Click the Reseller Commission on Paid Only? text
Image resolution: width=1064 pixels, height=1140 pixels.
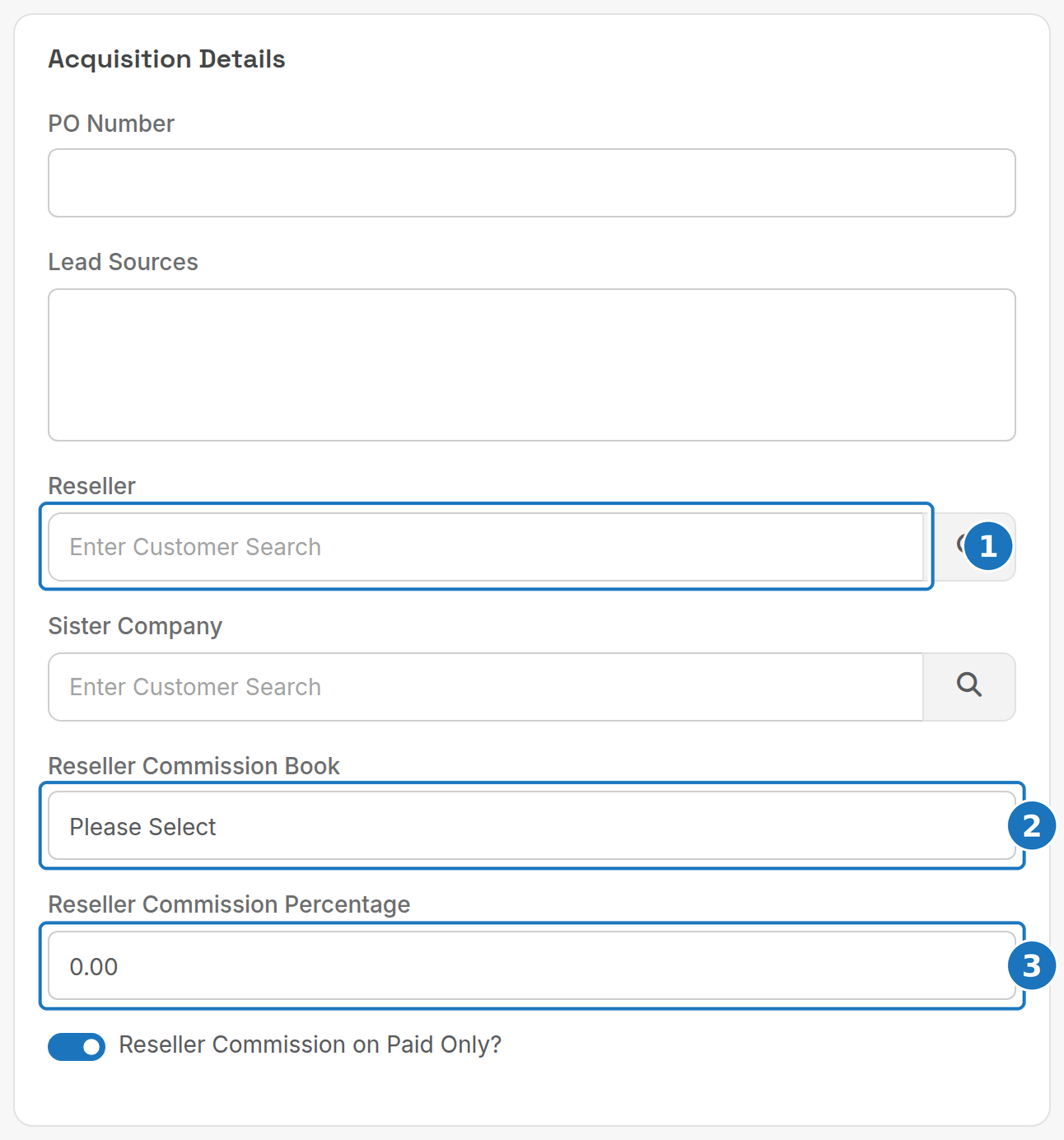tap(310, 1044)
